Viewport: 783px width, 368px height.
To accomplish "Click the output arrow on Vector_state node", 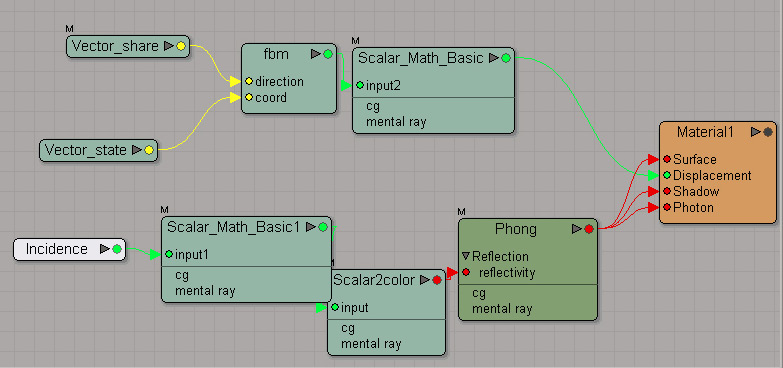I will (x=137, y=150).
